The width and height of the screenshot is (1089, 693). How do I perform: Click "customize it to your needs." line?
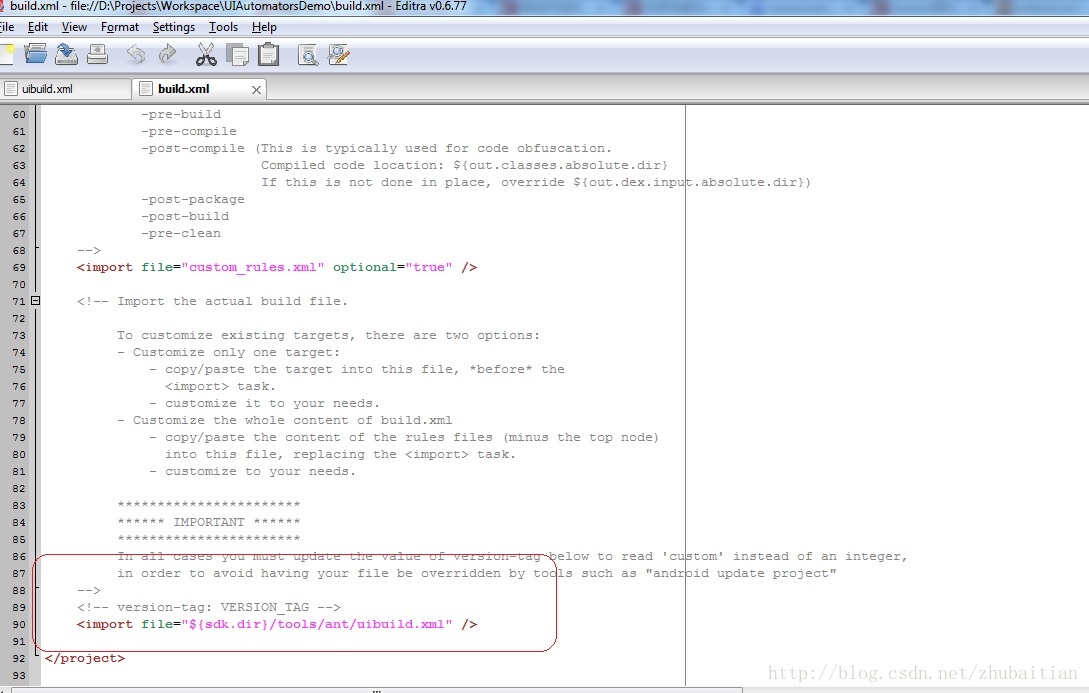264,403
